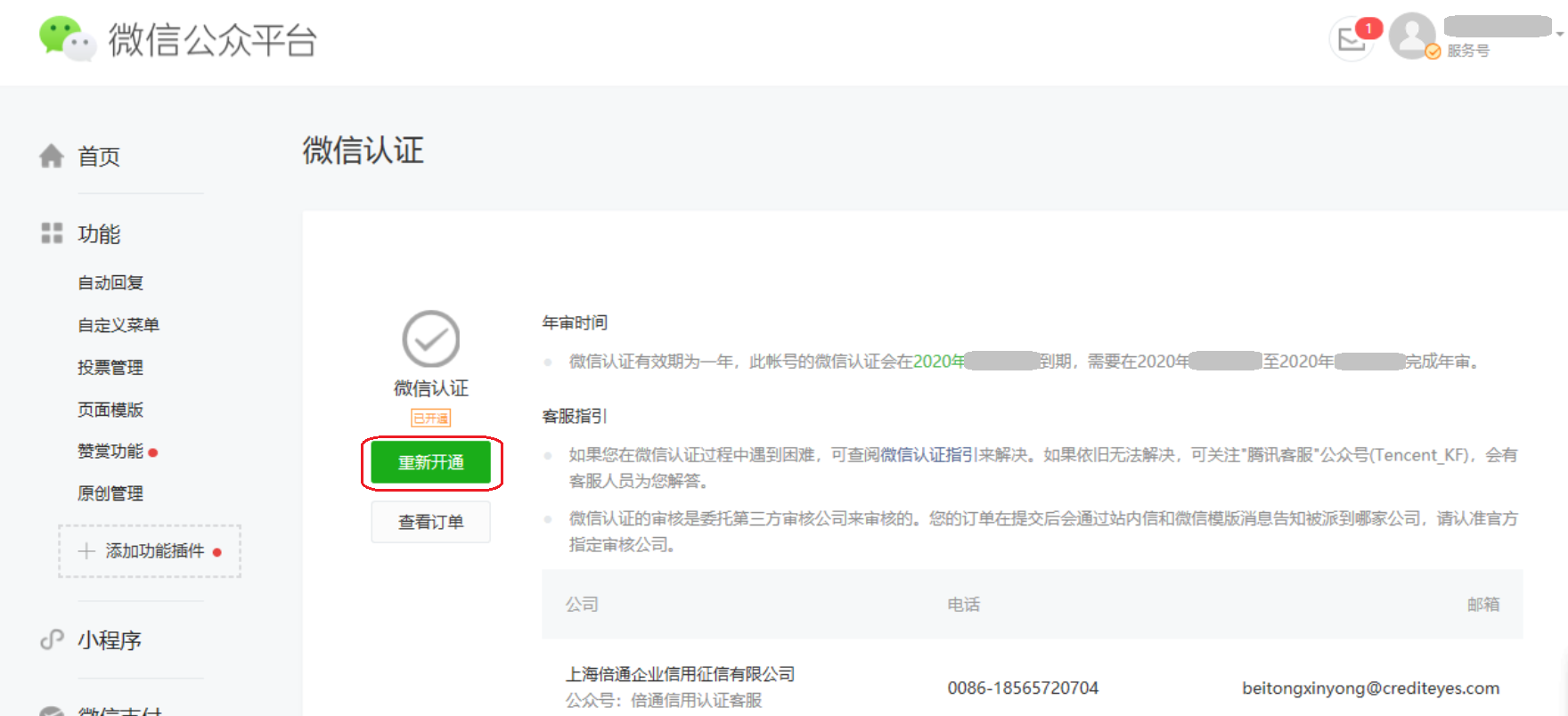Screen dimensions: 1568x716
Task: Open 赞赏功能 in sidebar
Action: tap(110, 452)
